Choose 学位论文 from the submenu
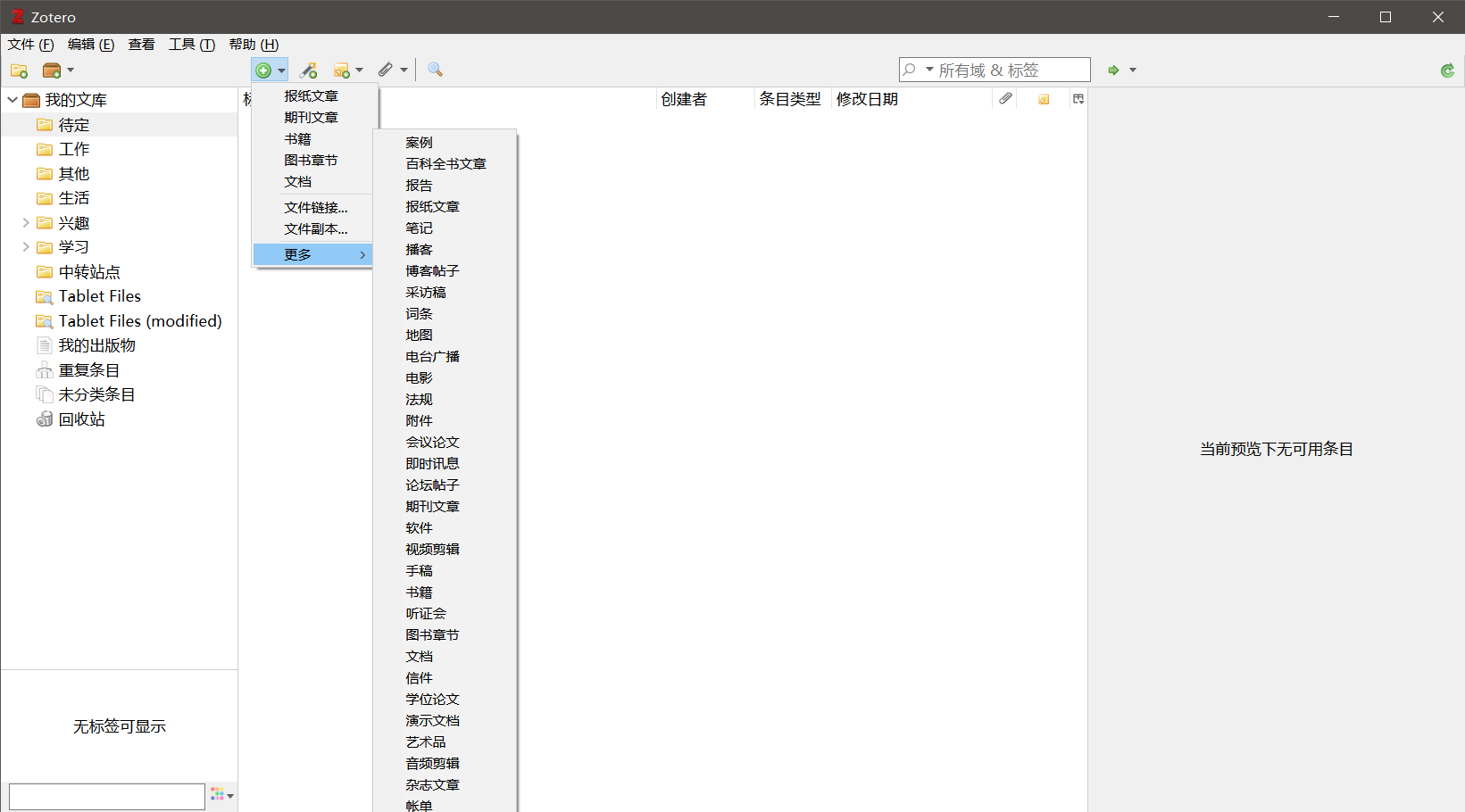1465x812 pixels. coord(432,700)
